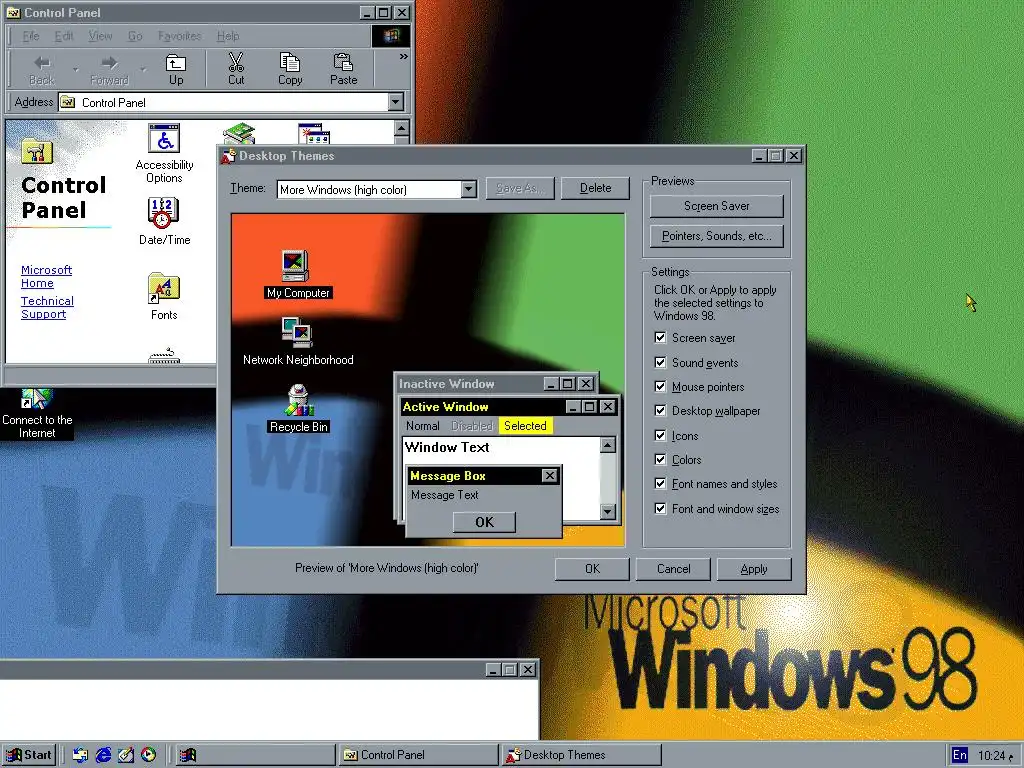This screenshot has height=768, width=1024.
Task: Click Apply in Desktop Themes dialog
Action: 754,569
